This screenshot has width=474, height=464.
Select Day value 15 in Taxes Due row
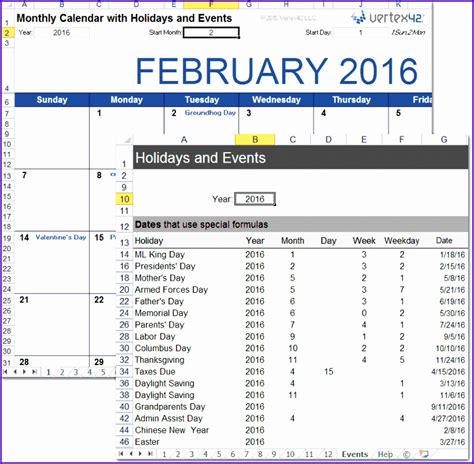(x=329, y=372)
